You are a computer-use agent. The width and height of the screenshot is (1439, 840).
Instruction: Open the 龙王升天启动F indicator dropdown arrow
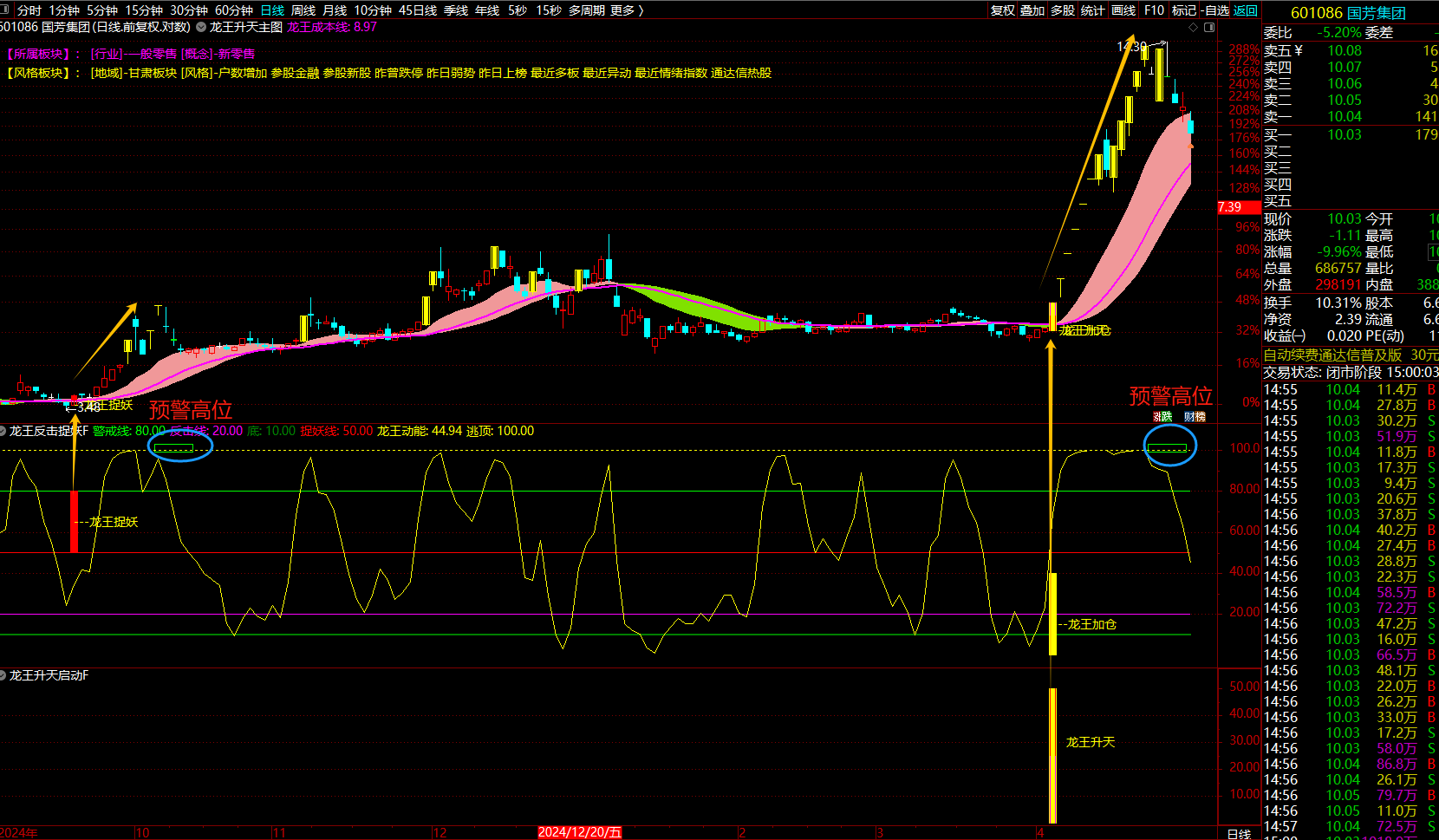click(x=3, y=675)
